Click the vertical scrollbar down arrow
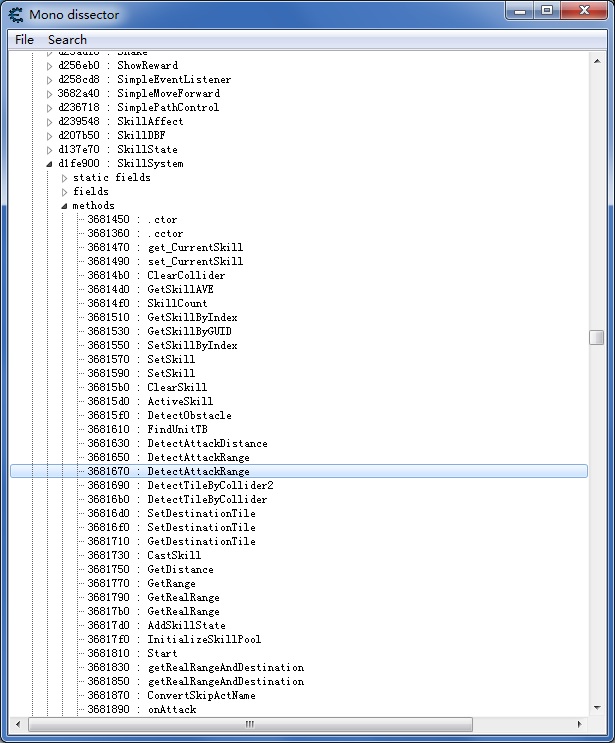615x743 pixels. (x=596, y=708)
